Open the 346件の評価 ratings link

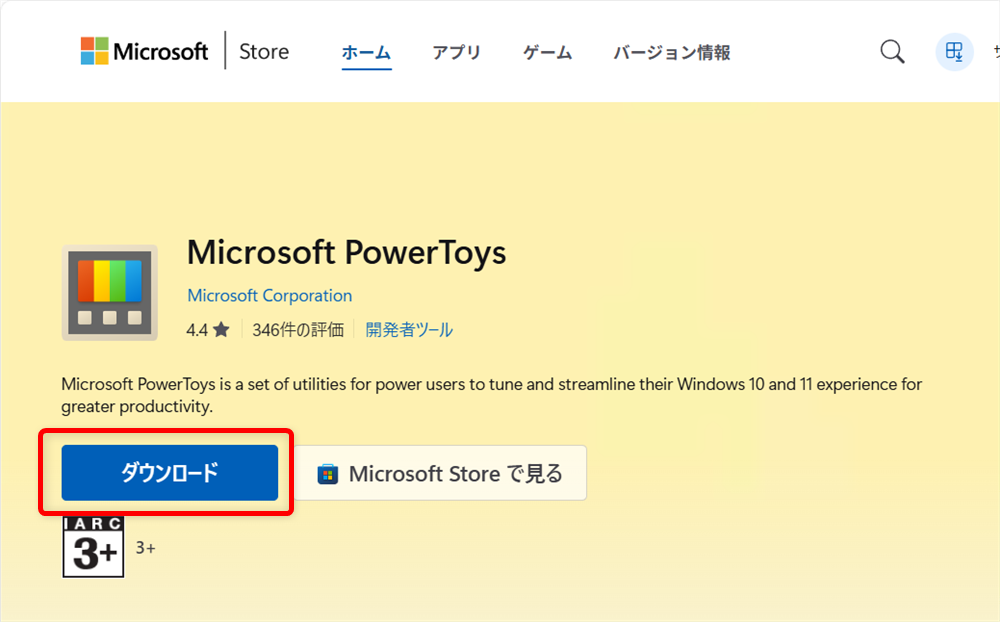point(299,329)
